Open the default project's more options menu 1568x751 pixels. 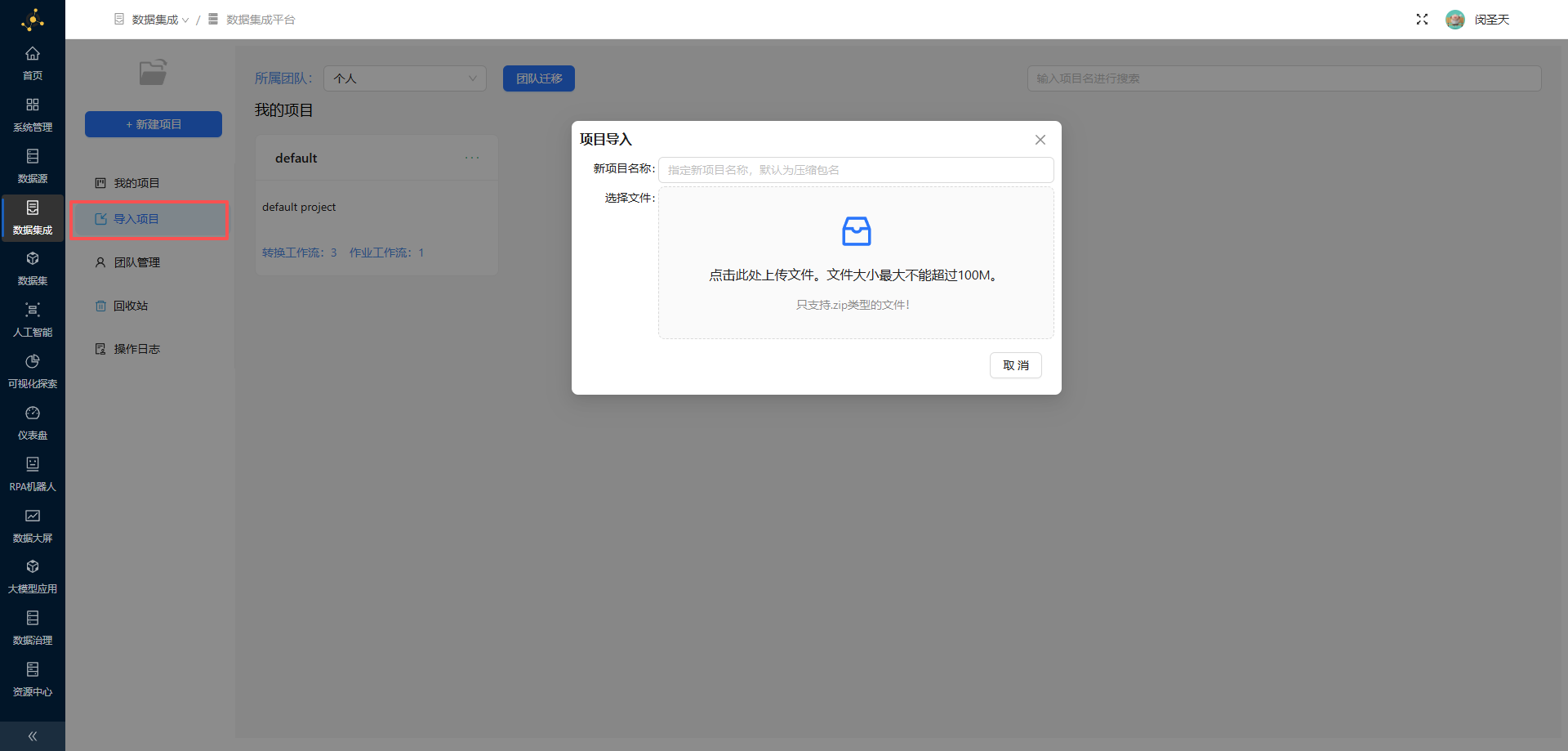472,158
